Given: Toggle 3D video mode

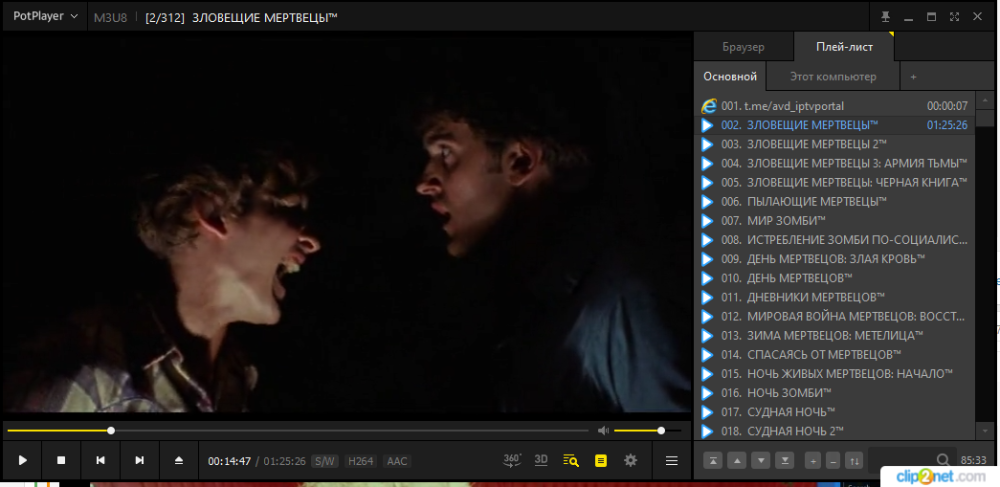Looking at the screenshot, I should coord(541,460).
